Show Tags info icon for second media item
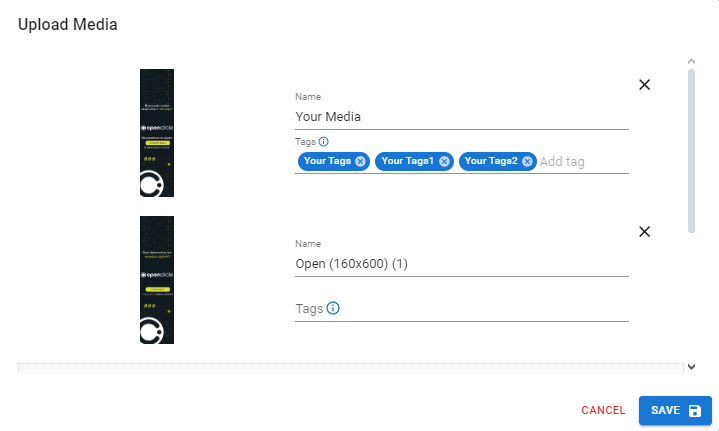The height and width of the screenshot is (431, 719). click(333, 308)
